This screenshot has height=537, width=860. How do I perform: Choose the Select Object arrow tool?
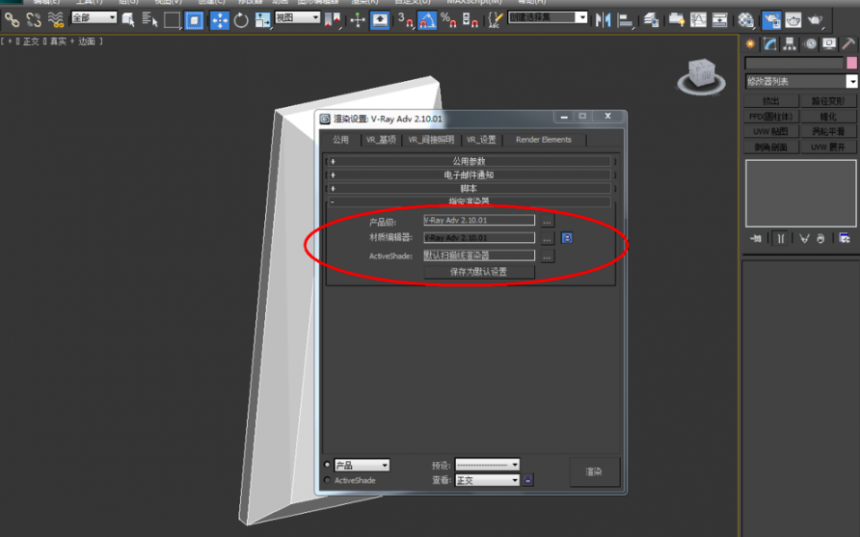click(128, 21)
